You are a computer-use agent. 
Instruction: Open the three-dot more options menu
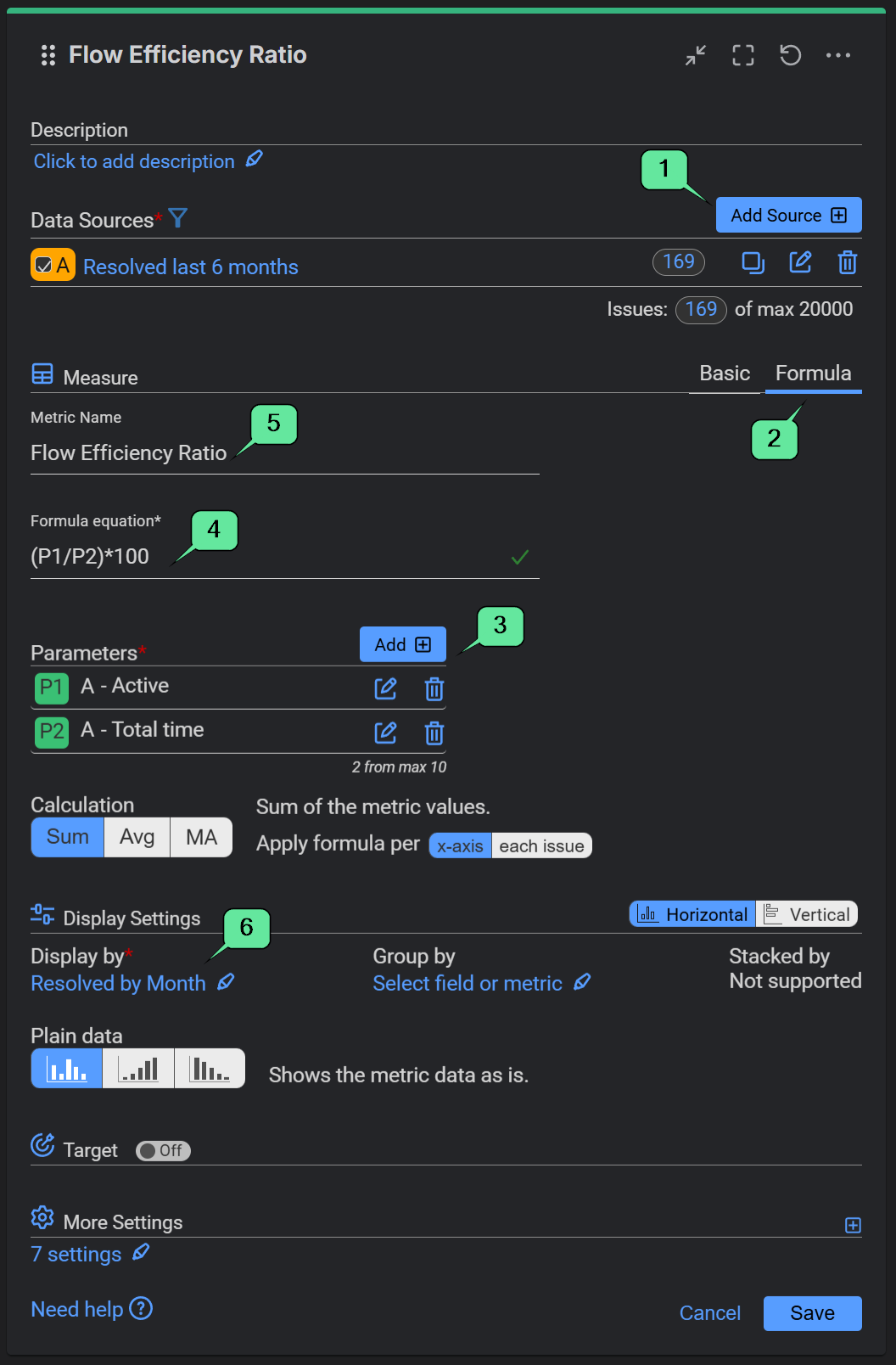838,56
